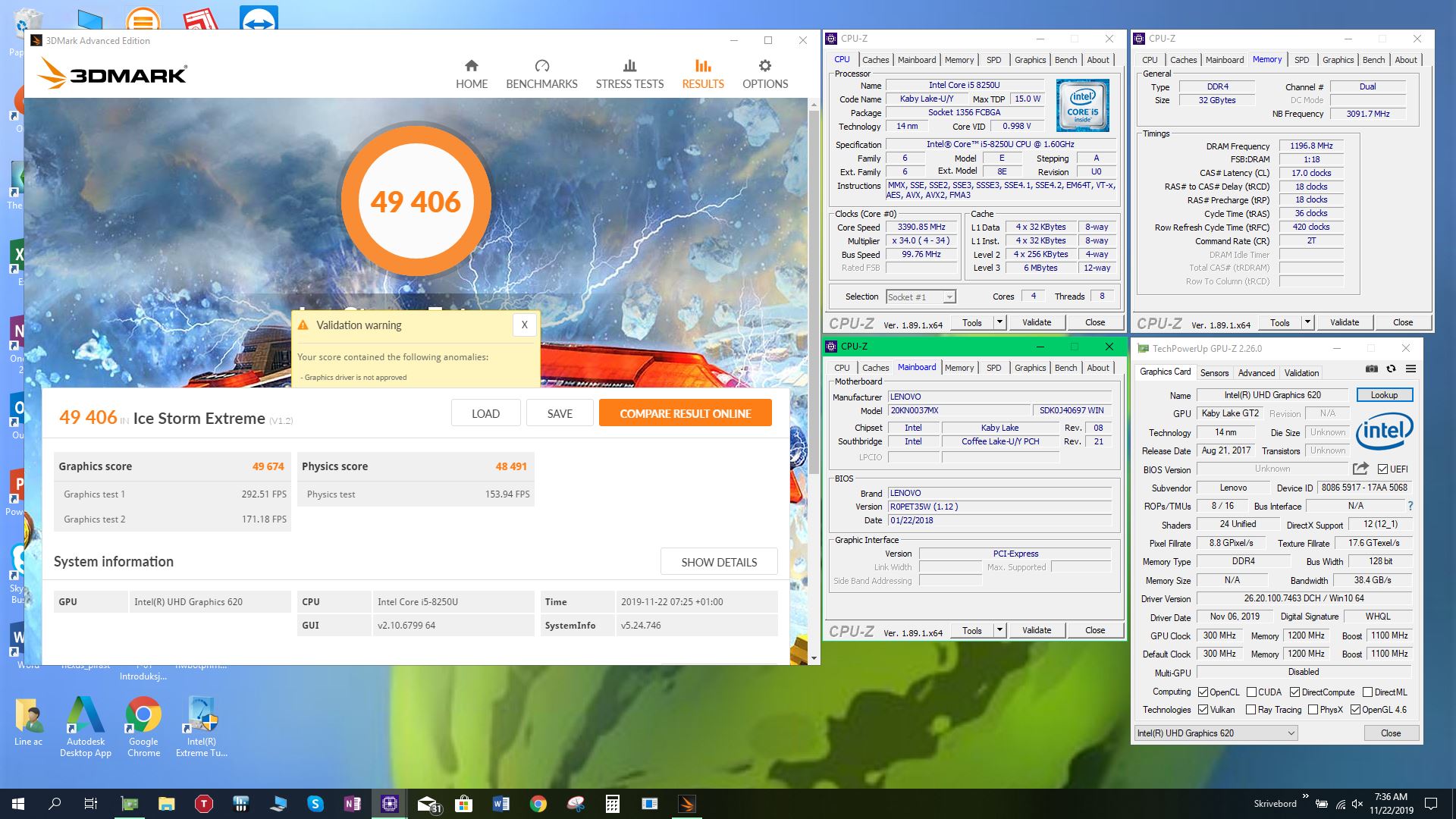The width and height of the screenshot is (1456, 819).
Task: Click Validate in CPU-Z Memory window
Action: 1344,322
